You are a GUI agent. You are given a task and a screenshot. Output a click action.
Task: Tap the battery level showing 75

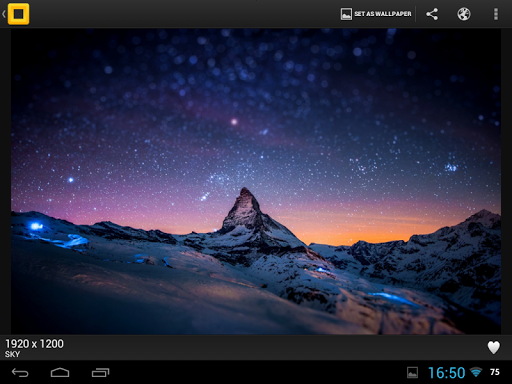[x=495, y=372]
